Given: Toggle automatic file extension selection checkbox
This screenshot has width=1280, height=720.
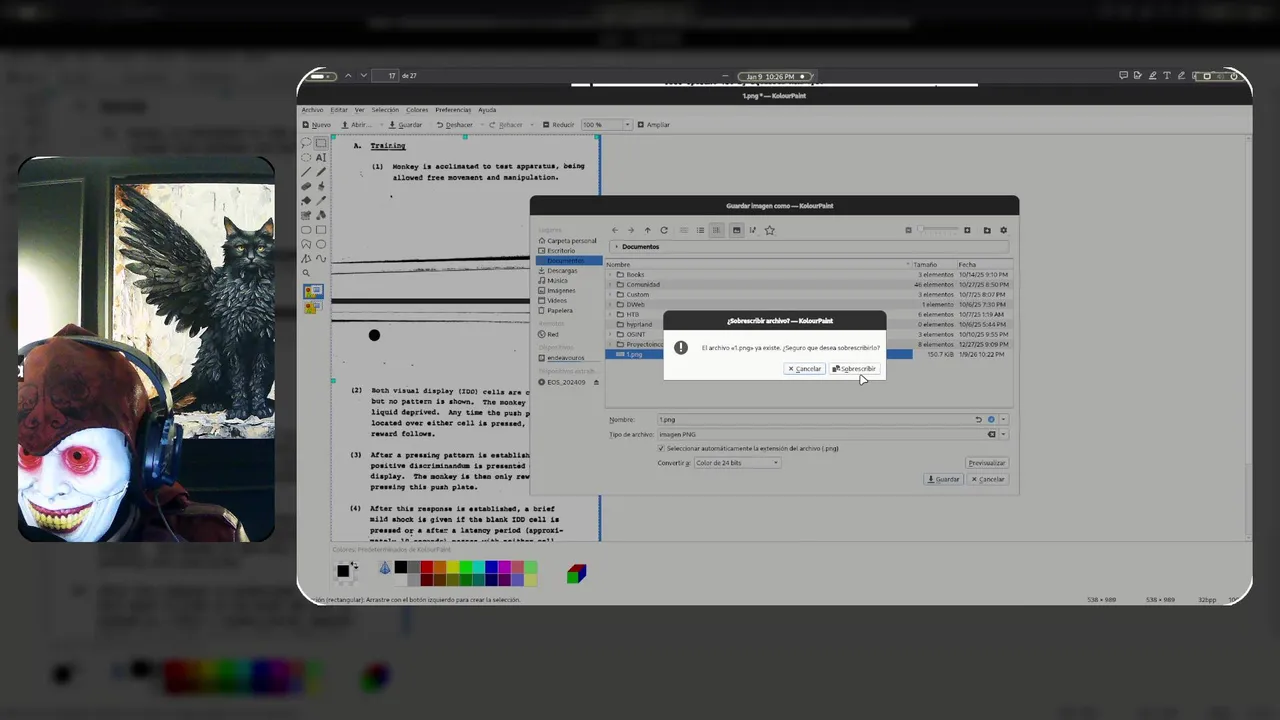Looking at the screenshot, I should tap(661, 448).
